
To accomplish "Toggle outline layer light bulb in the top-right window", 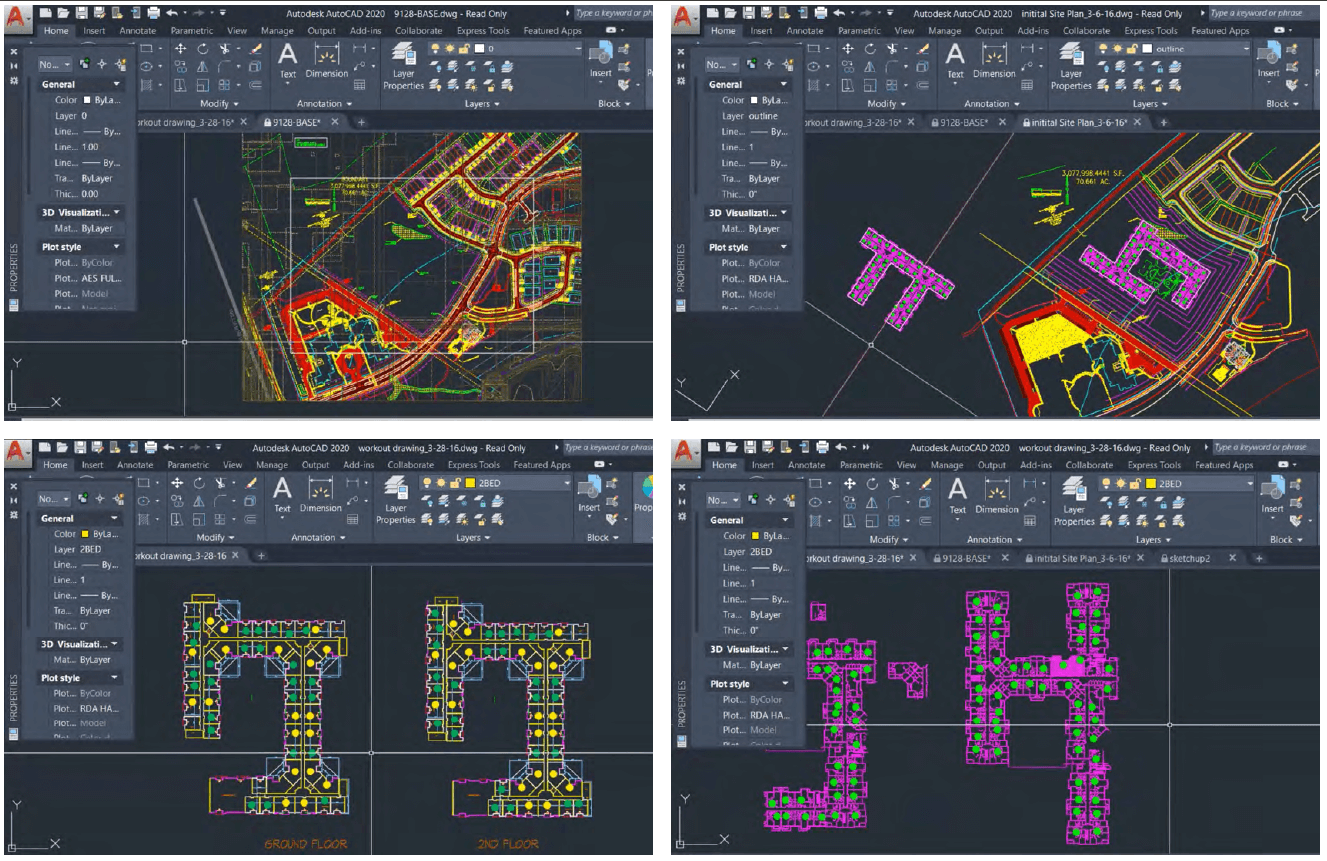I will tap(1103, 49).
